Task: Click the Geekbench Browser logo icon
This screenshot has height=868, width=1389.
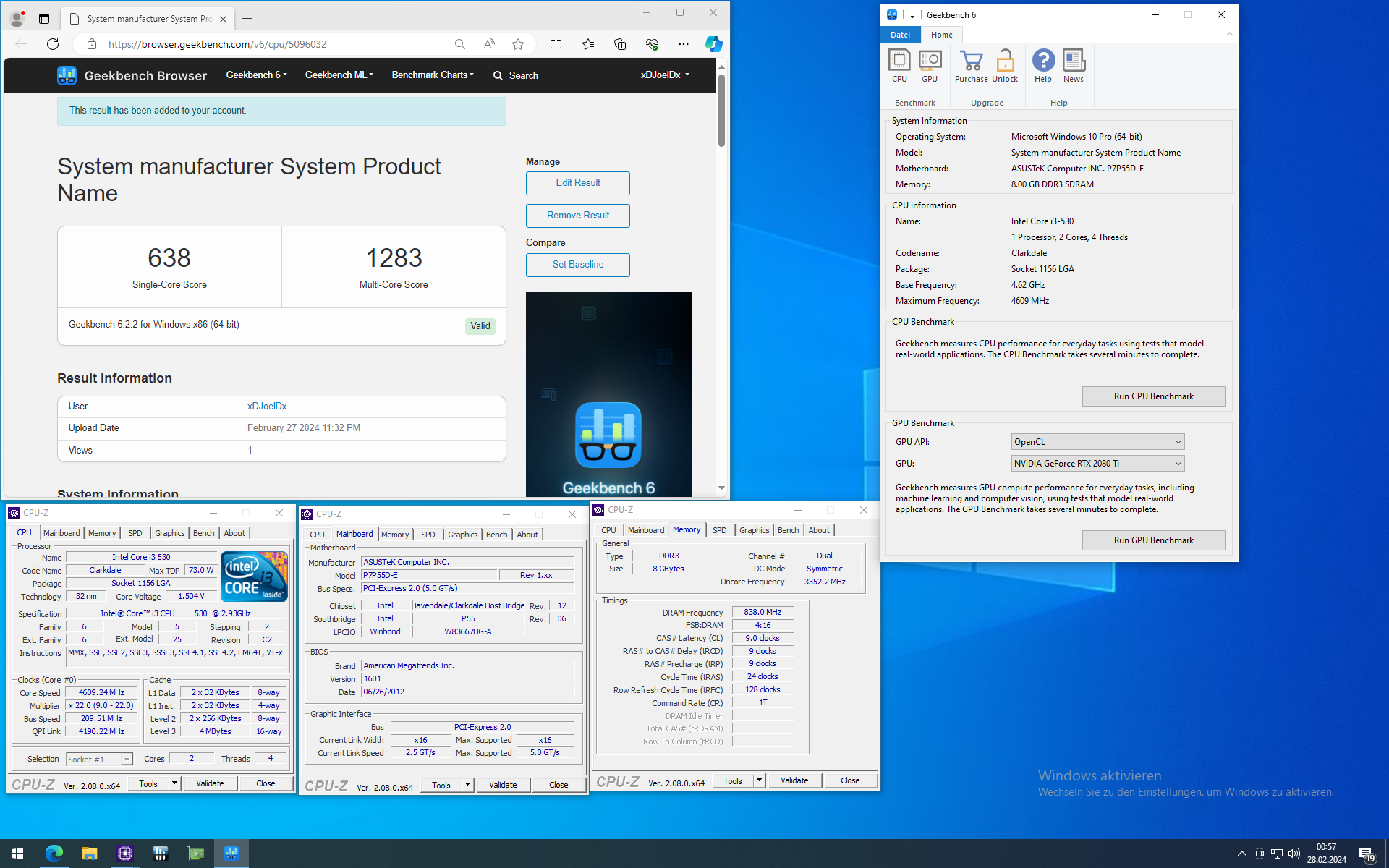Action: 67,75
